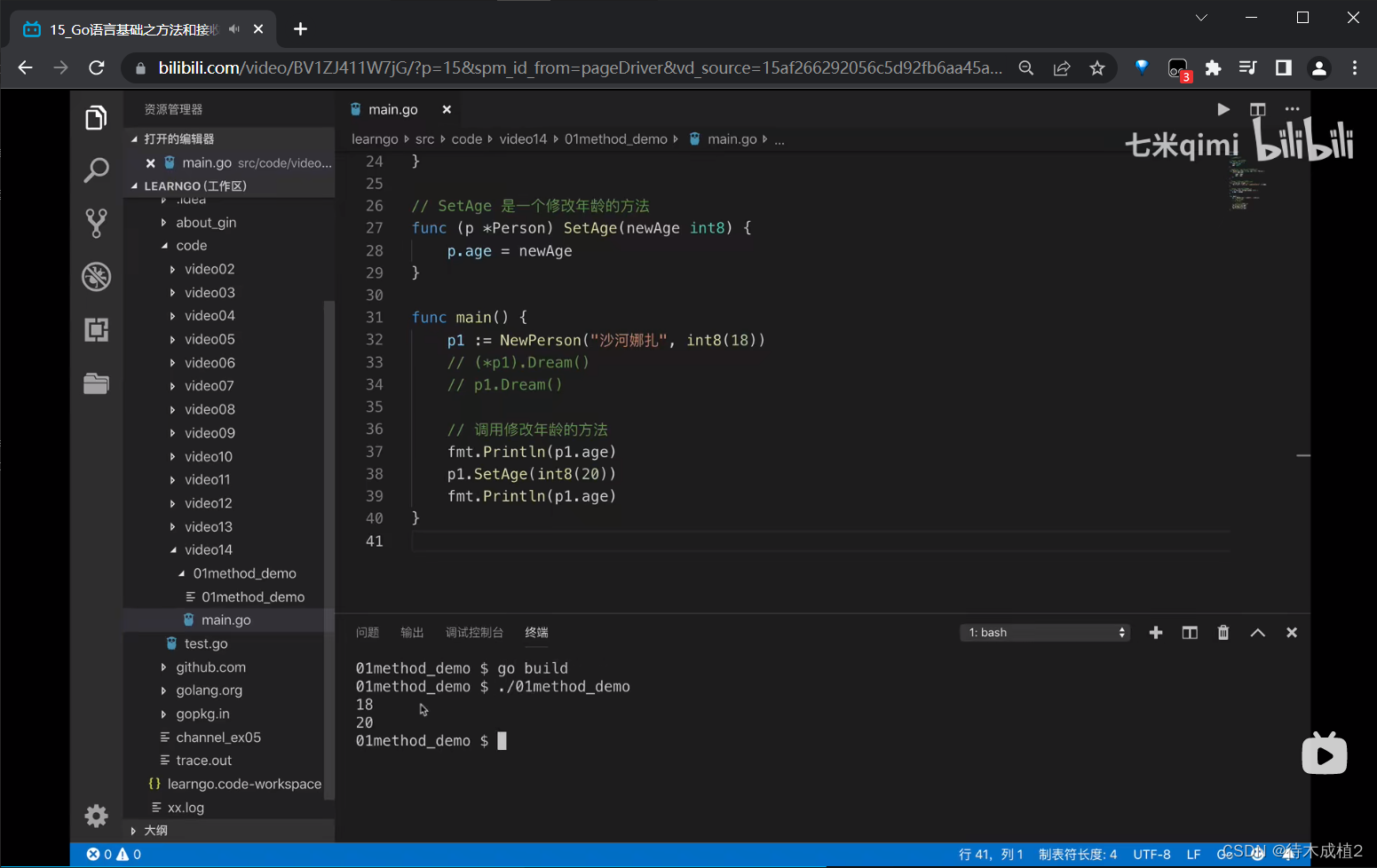Open the terminal selector '1: bash' dropdown
Viewport: 1377px width, 868px height.
(1045, 632)
